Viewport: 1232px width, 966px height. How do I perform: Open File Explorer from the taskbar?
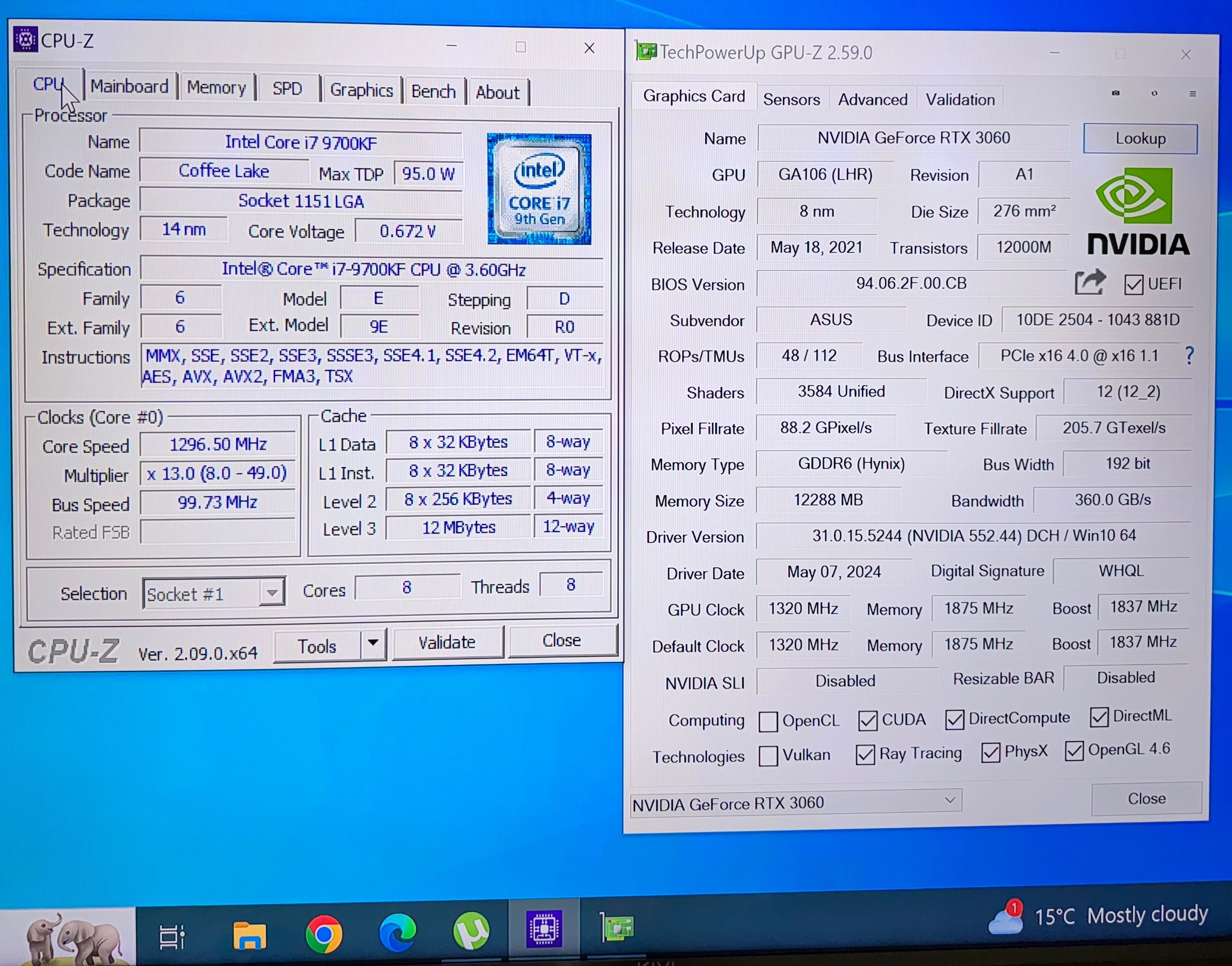pos(249,935)
